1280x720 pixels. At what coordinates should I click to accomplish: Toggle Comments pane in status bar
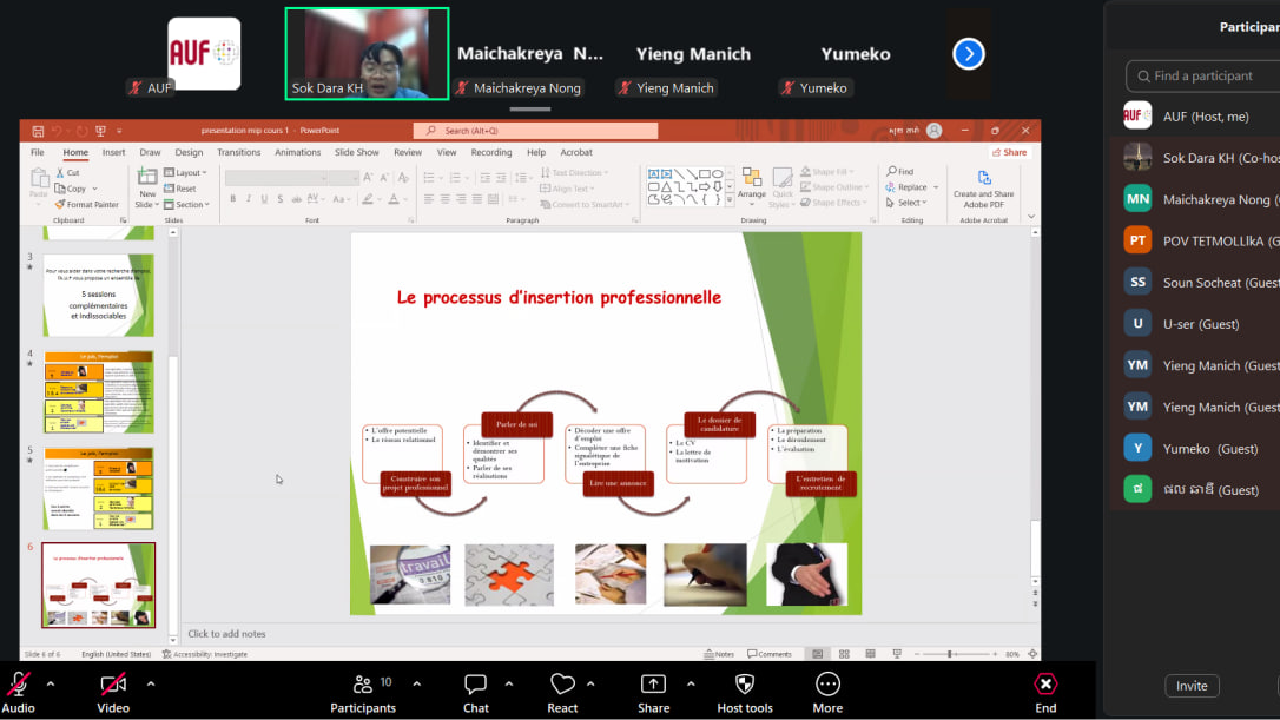[769, 654]
